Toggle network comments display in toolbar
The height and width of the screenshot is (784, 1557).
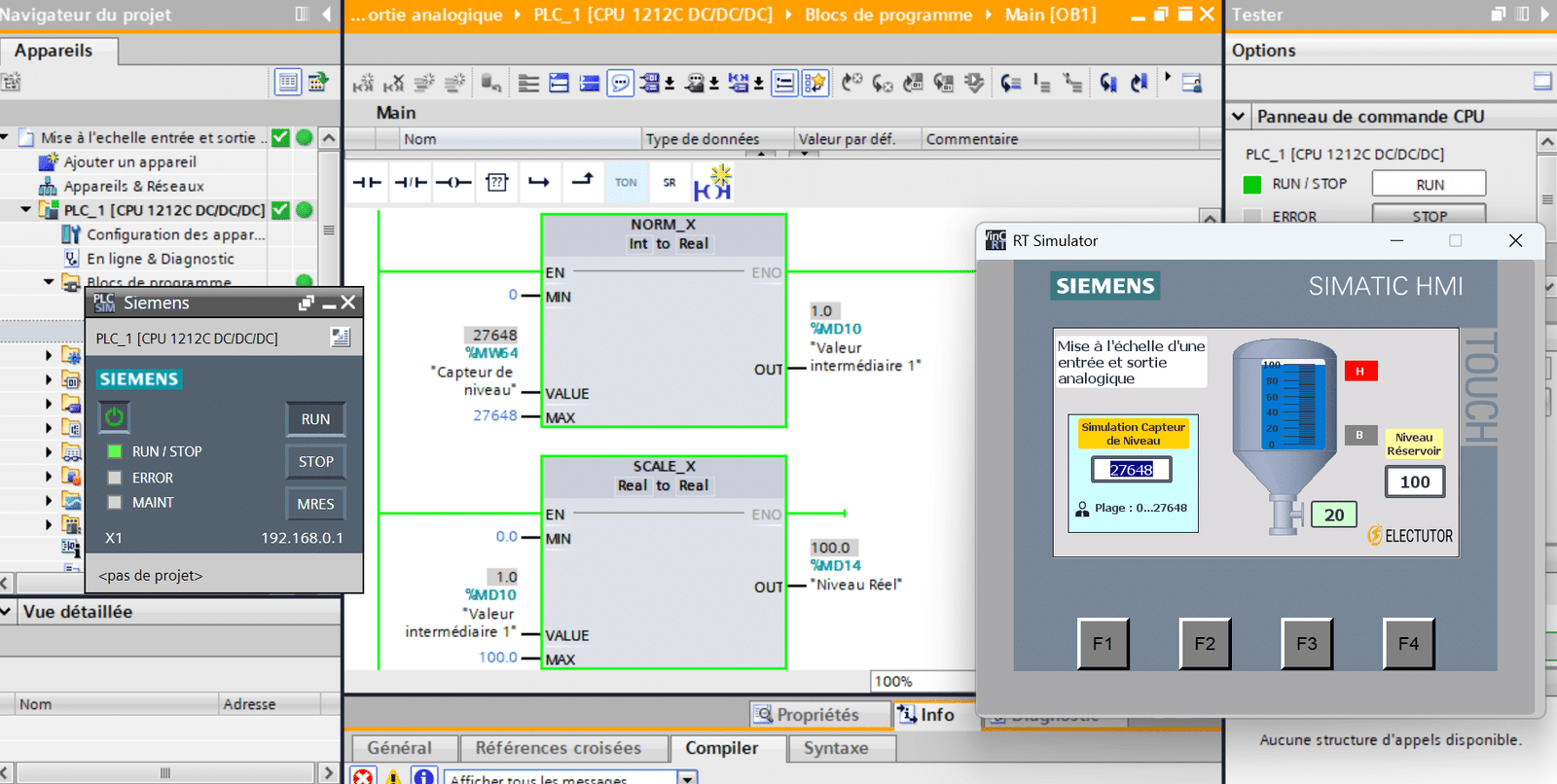coord(620,83)
